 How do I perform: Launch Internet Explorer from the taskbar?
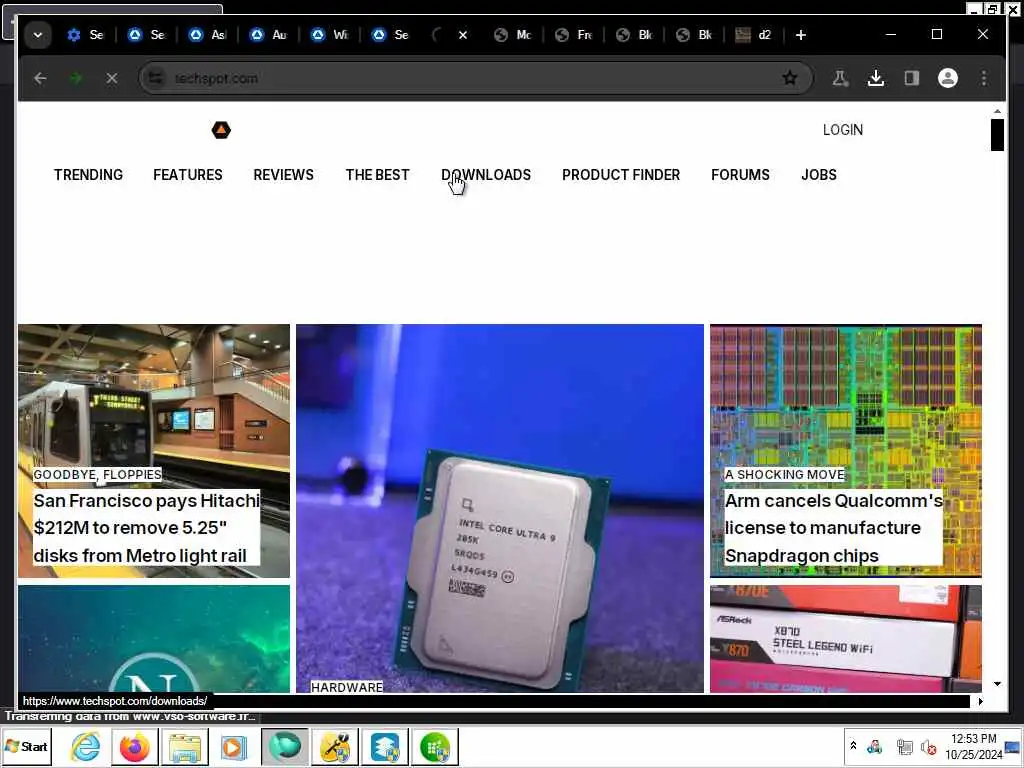86,746
